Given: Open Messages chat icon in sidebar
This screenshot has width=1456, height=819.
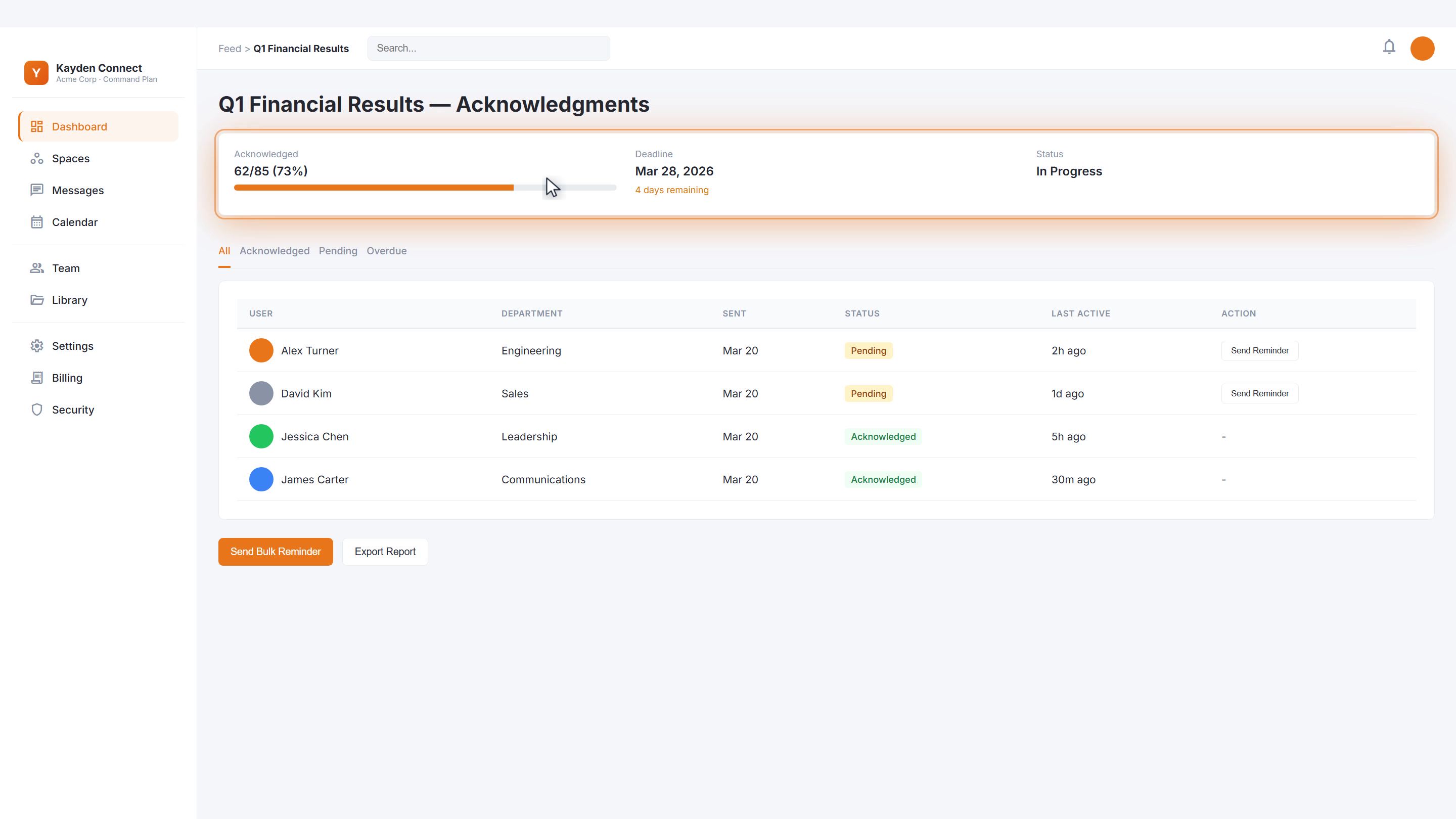Looking at the screenshot, I should coord(37,190).
